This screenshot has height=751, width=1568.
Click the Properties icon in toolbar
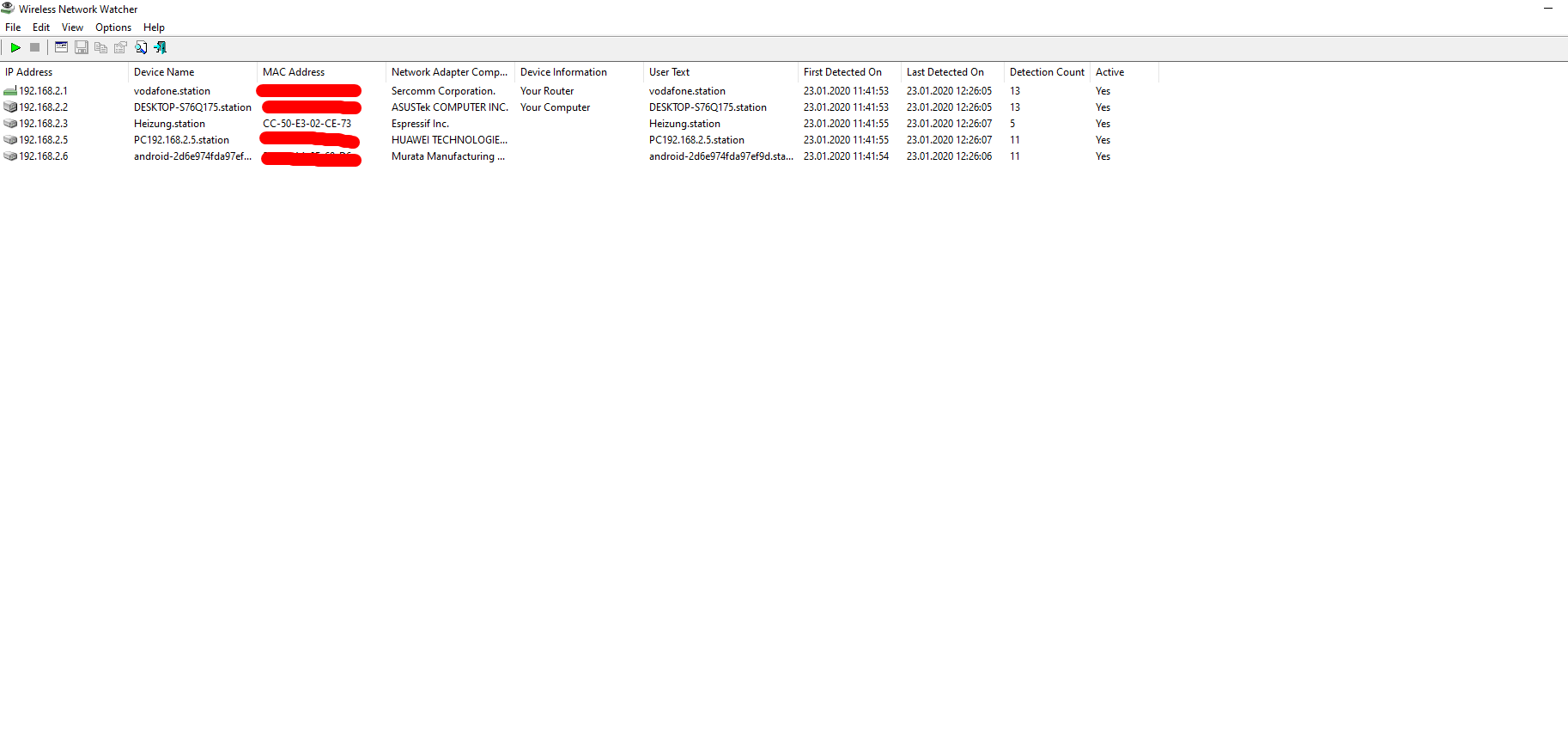pos(121,48)
